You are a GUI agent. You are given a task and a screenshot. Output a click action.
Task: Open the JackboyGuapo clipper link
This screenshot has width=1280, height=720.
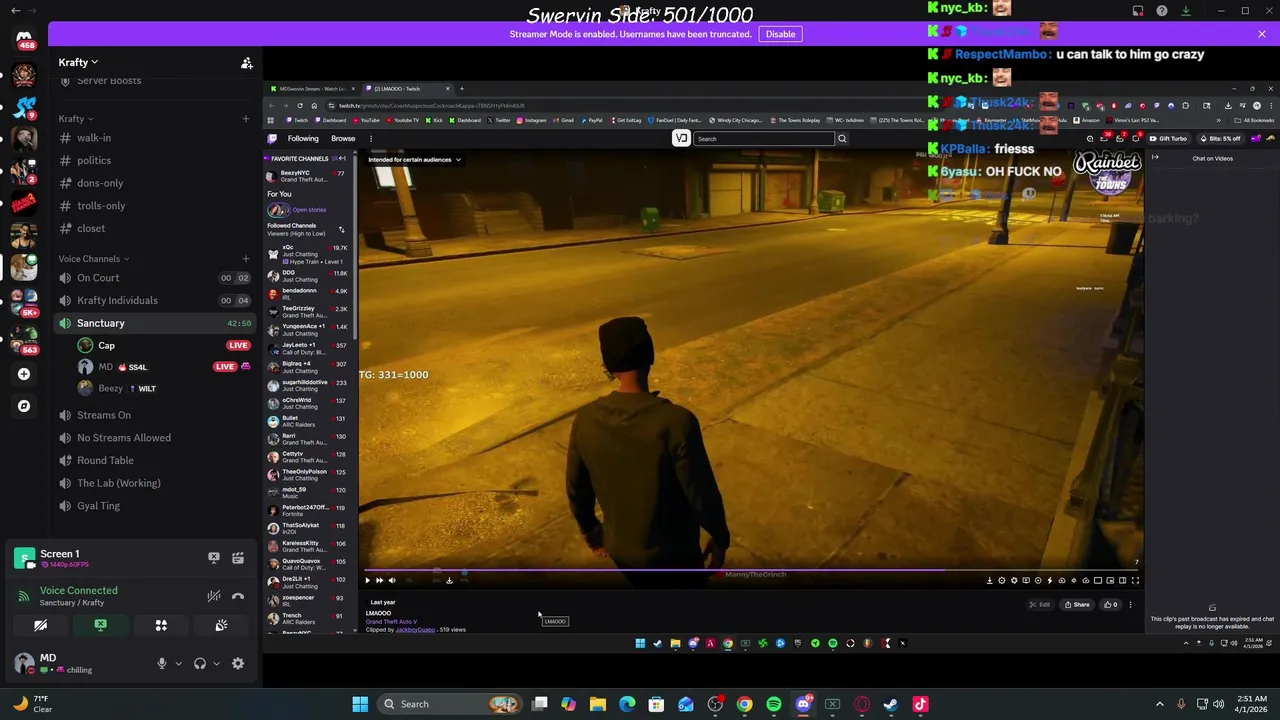[416, 630]
